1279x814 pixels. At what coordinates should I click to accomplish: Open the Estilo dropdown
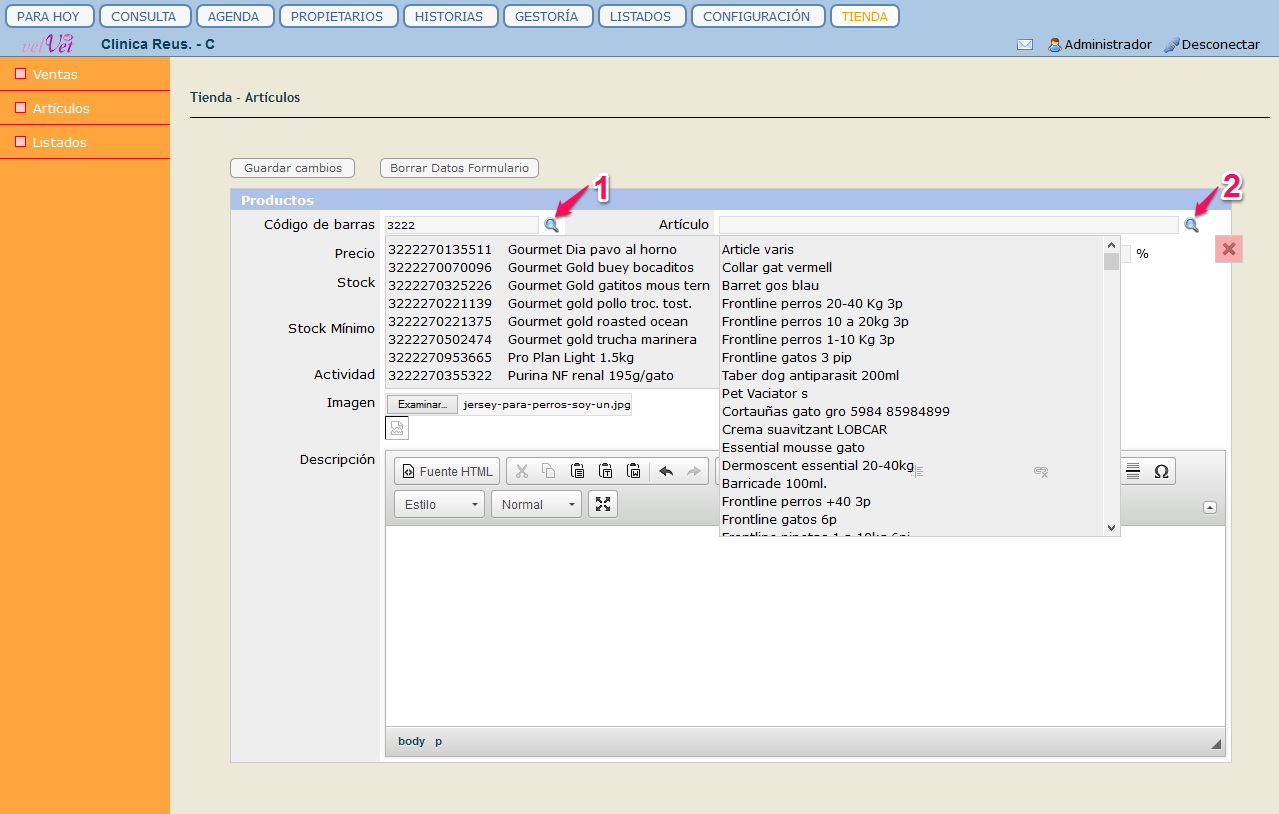coord(439,504)
